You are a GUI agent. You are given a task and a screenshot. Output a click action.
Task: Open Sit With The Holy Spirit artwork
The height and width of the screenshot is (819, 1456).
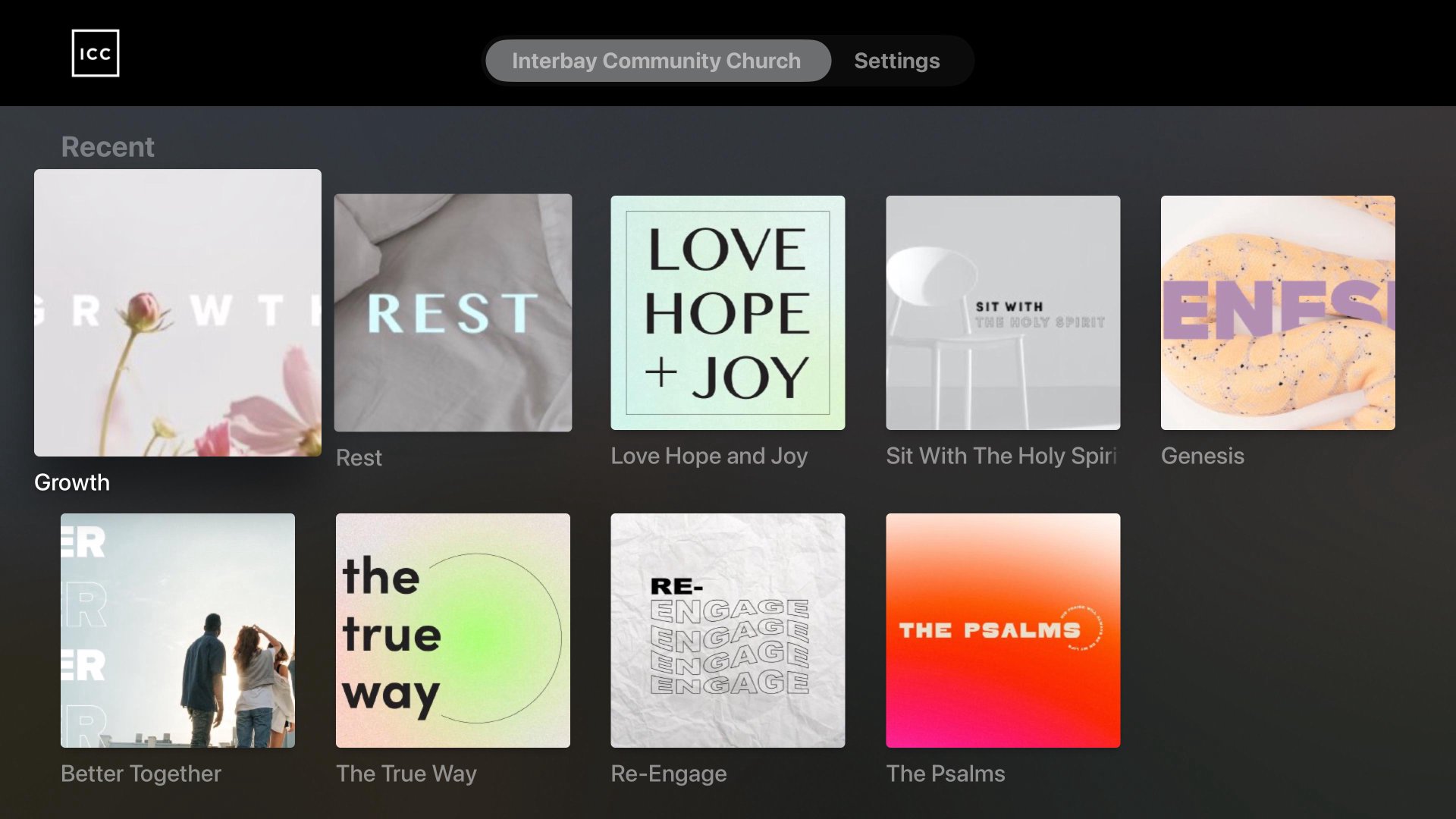[x=1003, y=312]
